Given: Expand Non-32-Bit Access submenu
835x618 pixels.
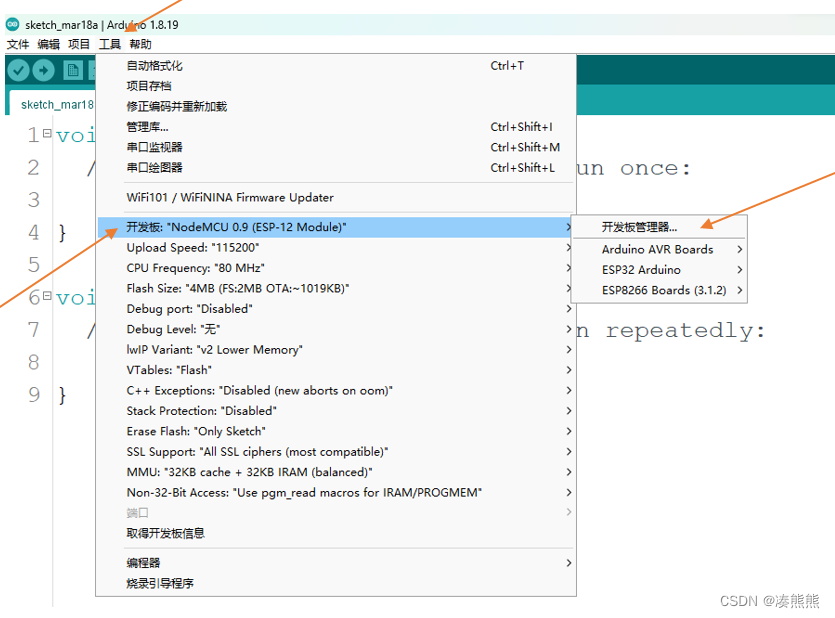Looking at the screenshot, I should [337, 492].
